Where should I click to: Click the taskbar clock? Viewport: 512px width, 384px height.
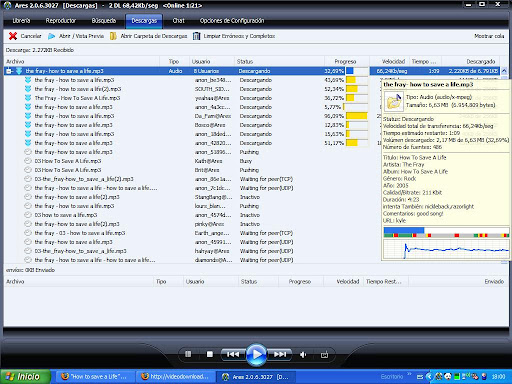click(x=499, y=377)
